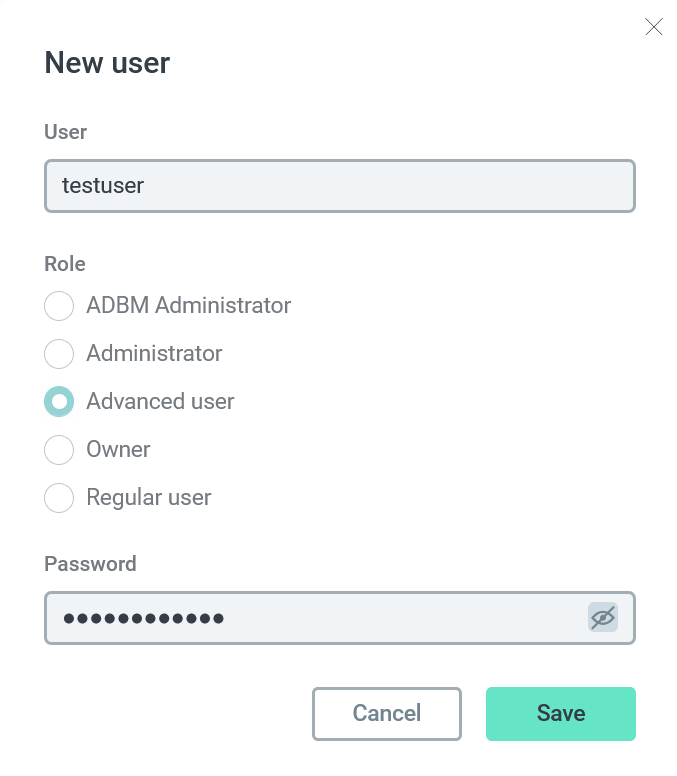Select the Regular user radio circle
Image resolution: width=677 pixels, height=776 pixels.
[x=59, y=498]
